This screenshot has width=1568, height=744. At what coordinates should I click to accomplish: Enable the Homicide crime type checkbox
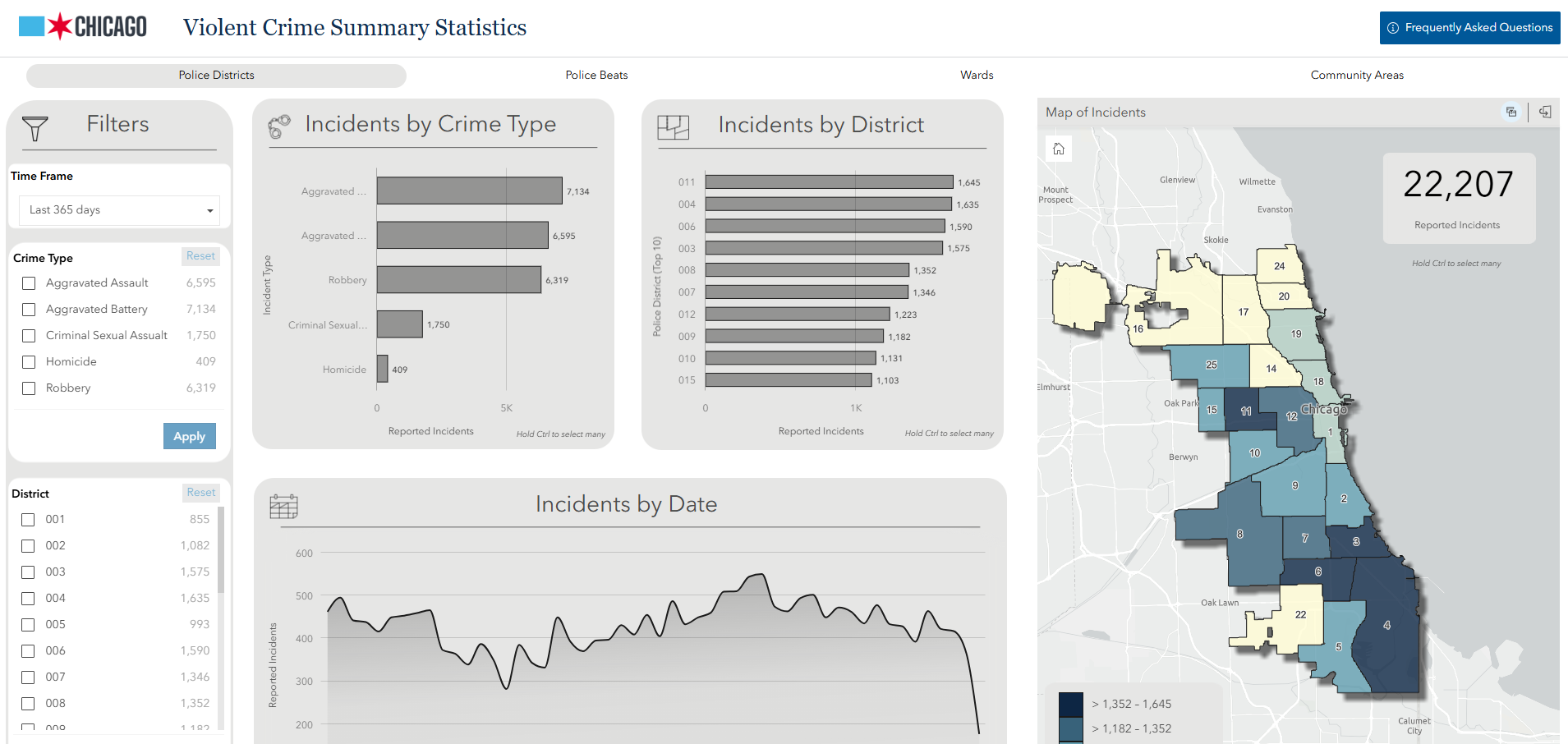(x=29, y=362)
